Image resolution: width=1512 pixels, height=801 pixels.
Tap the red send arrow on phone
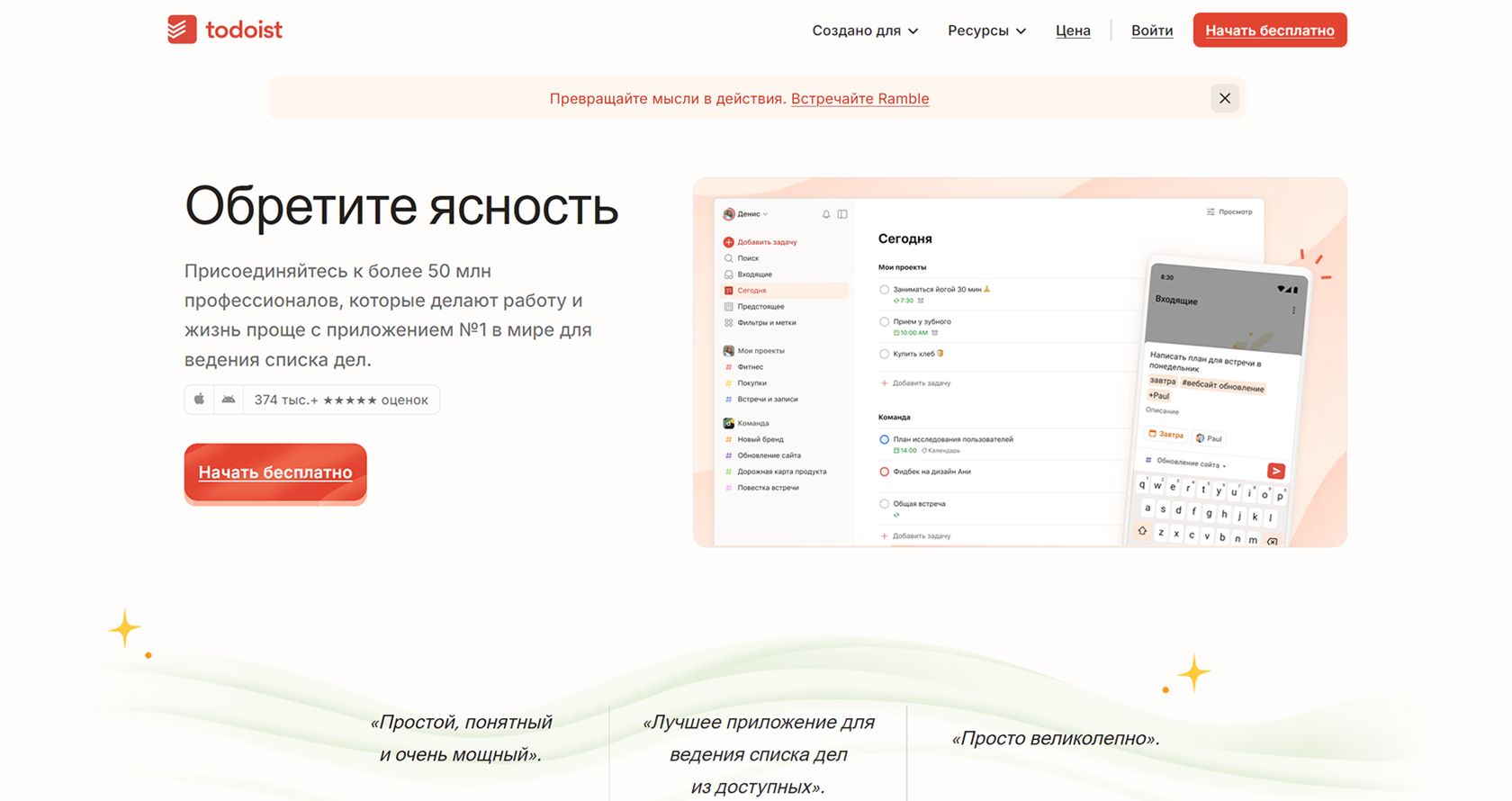tap(1275, 471)
